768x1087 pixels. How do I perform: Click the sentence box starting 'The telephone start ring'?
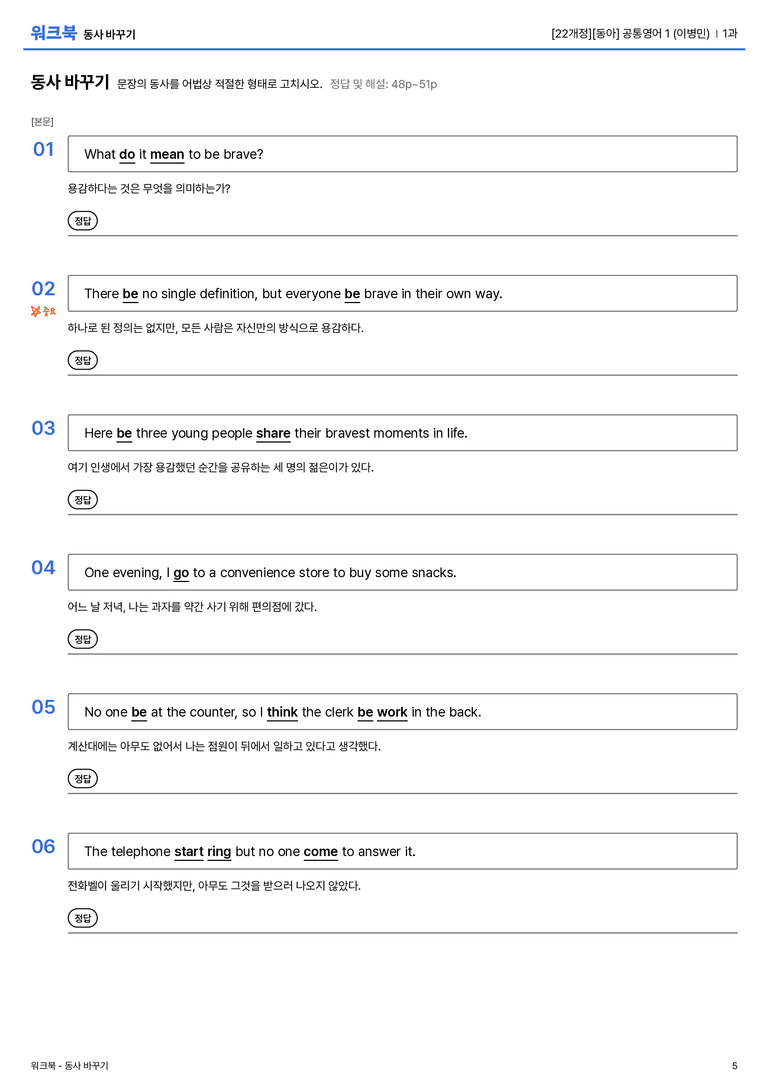pyautogui.click(x=402, y=851)
